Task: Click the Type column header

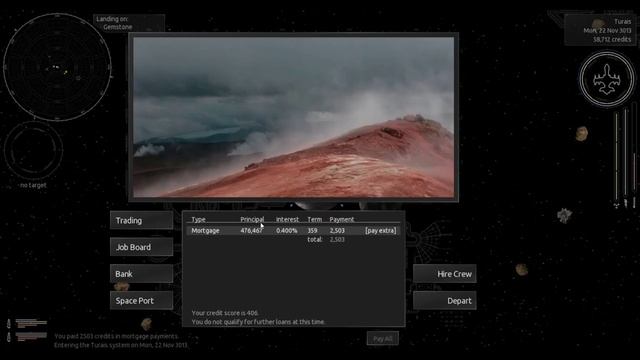Action: pos(198,219)
